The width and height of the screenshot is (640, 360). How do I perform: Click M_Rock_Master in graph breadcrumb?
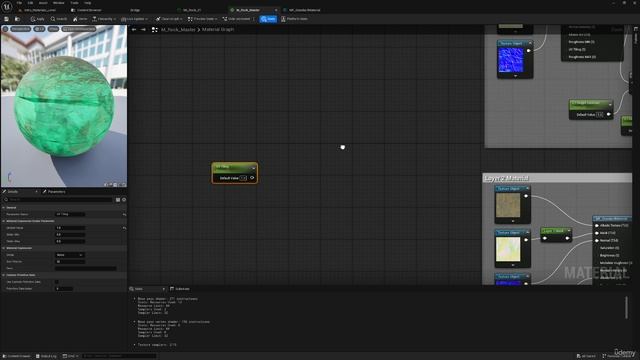click(178, 29)
